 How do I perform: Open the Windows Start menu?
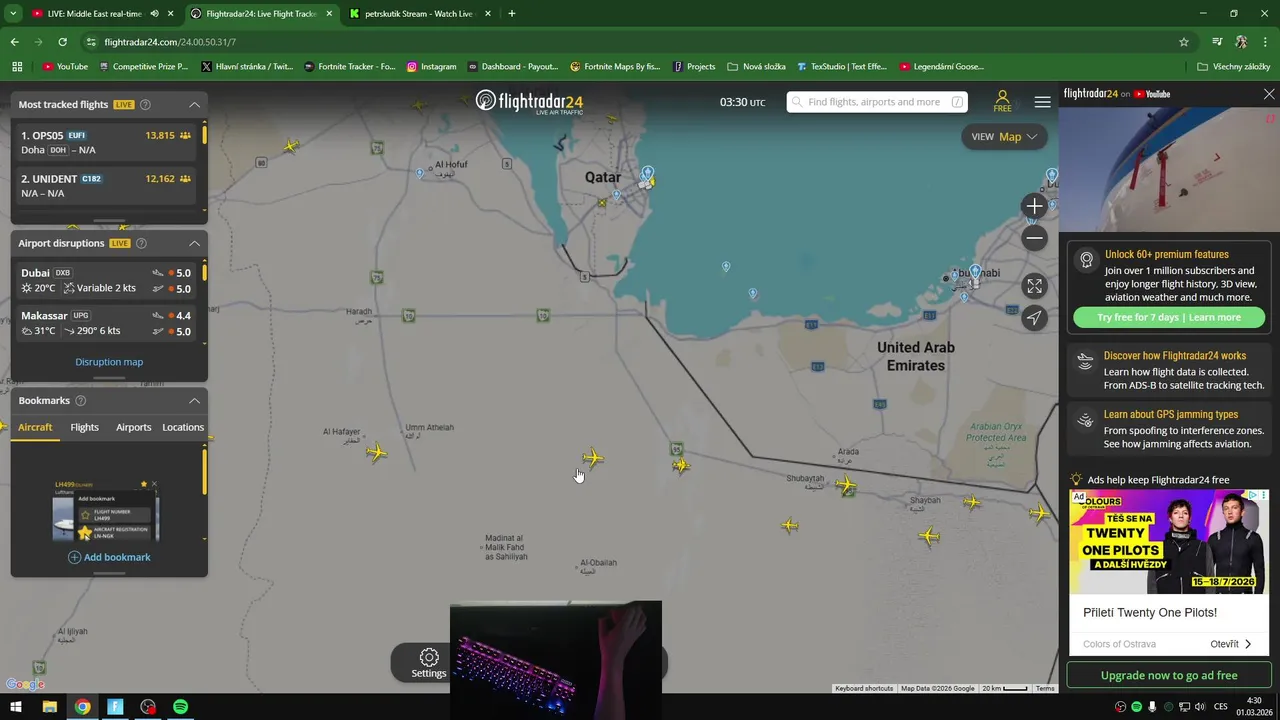[x=16, y=707]
